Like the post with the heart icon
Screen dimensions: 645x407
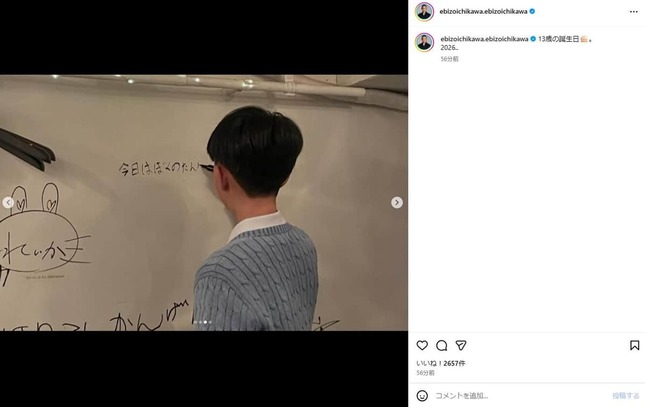(x=422, y=345)
